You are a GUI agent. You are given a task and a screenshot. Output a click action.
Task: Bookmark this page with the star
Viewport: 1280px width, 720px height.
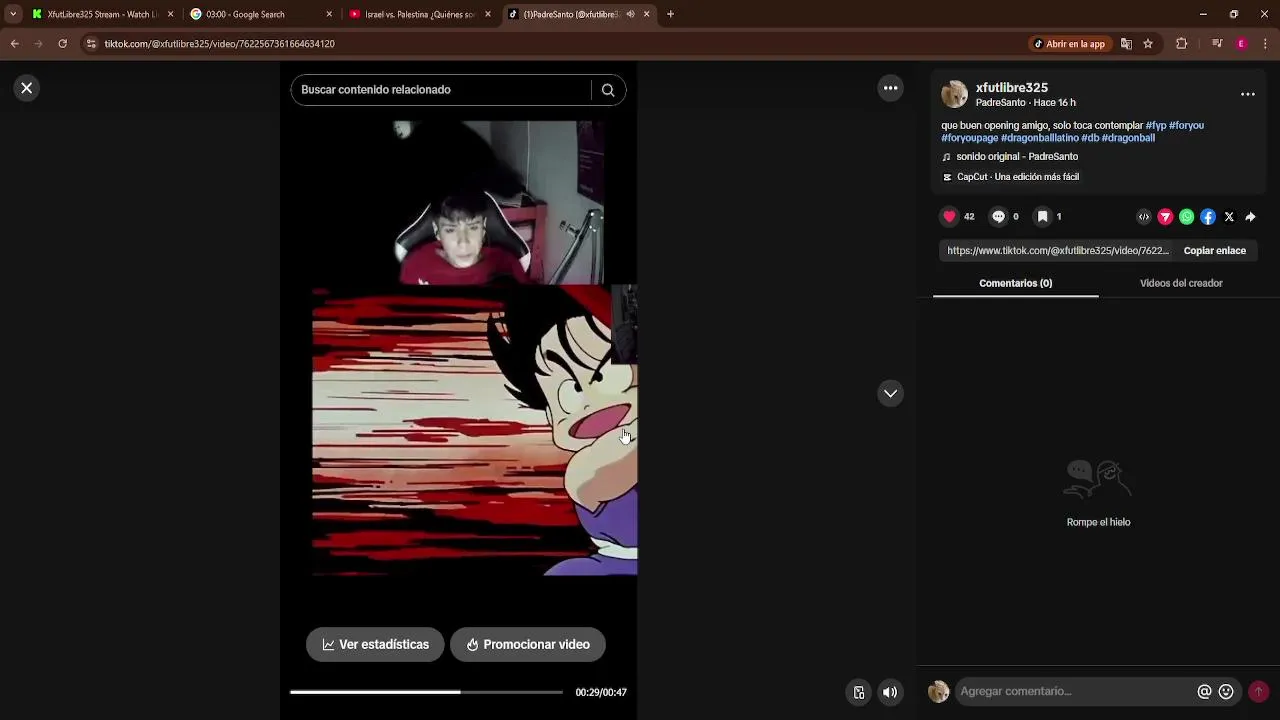pos(1148,44)
